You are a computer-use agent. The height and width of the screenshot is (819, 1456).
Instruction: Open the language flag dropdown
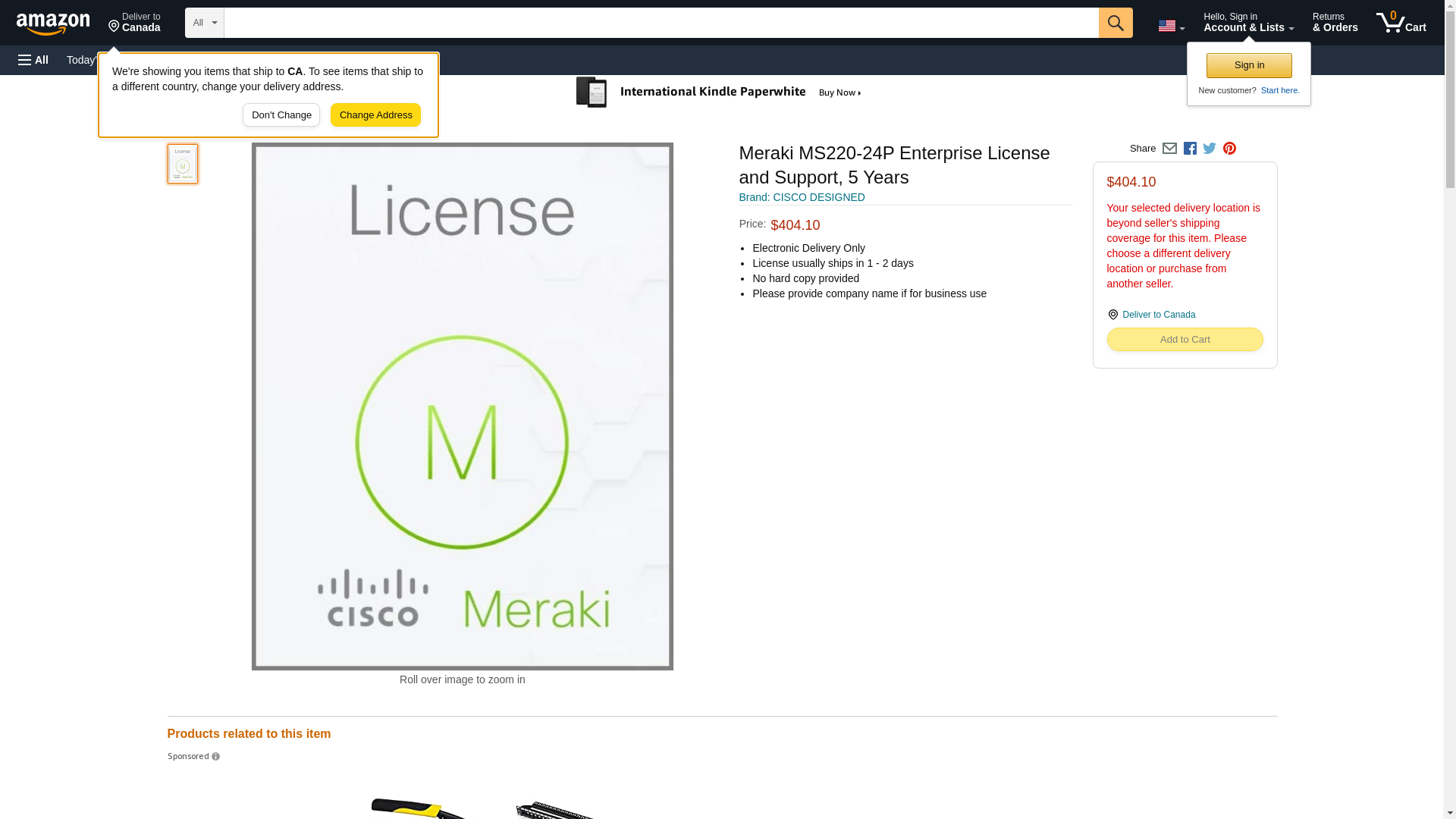pos(1171,26)
